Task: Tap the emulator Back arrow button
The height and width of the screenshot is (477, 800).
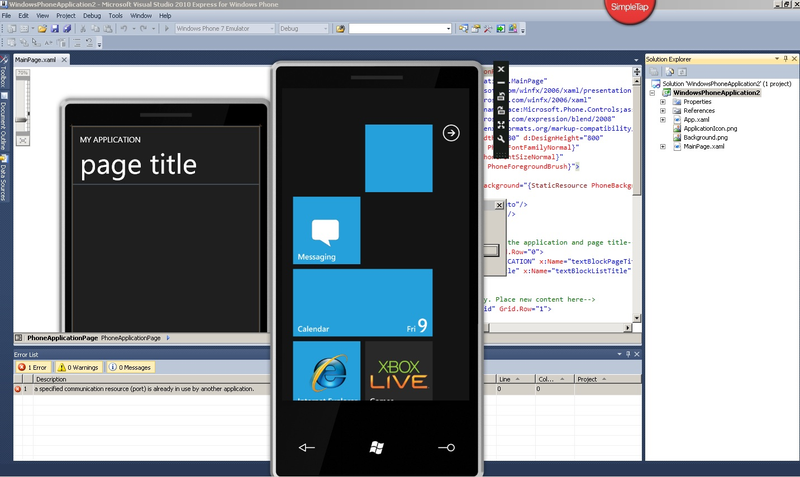Action: pyautogui.click(x=307, y=447)
